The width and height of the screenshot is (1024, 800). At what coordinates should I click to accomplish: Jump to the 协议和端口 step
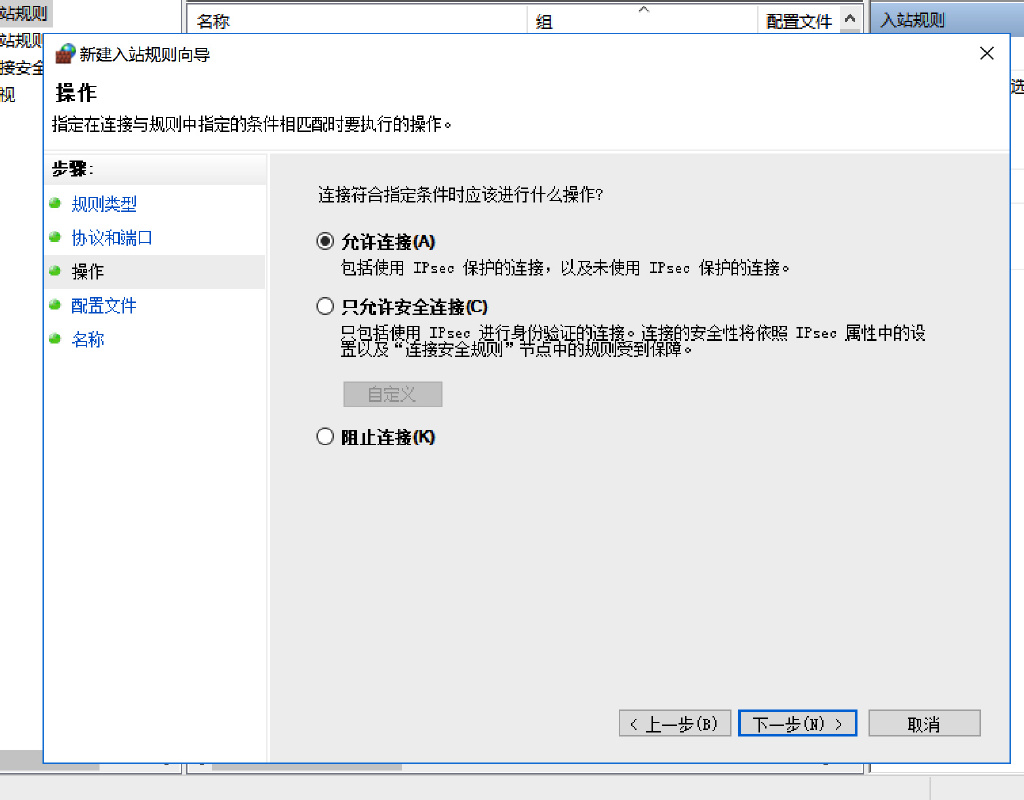coord(112,238)
